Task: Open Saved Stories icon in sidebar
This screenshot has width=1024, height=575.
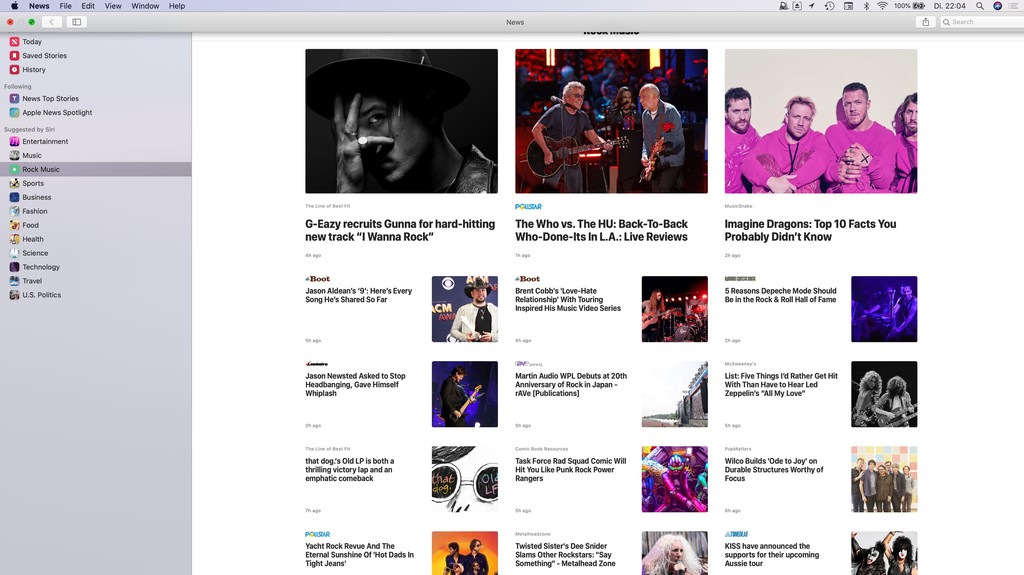Action: tap(14, 56)
